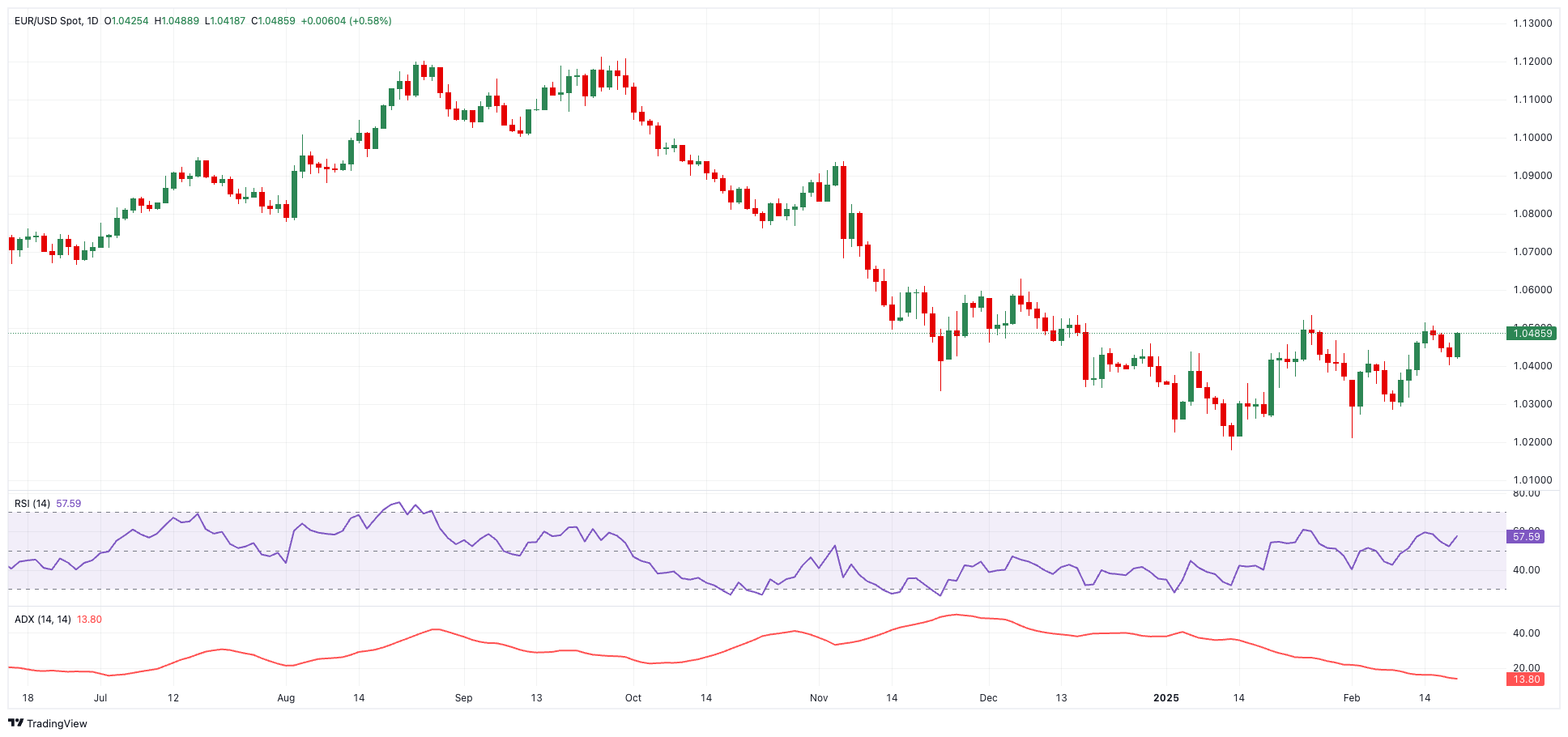Select the RSI (14) indicator label
1568x737 pixels.
(x=32, y=504)
